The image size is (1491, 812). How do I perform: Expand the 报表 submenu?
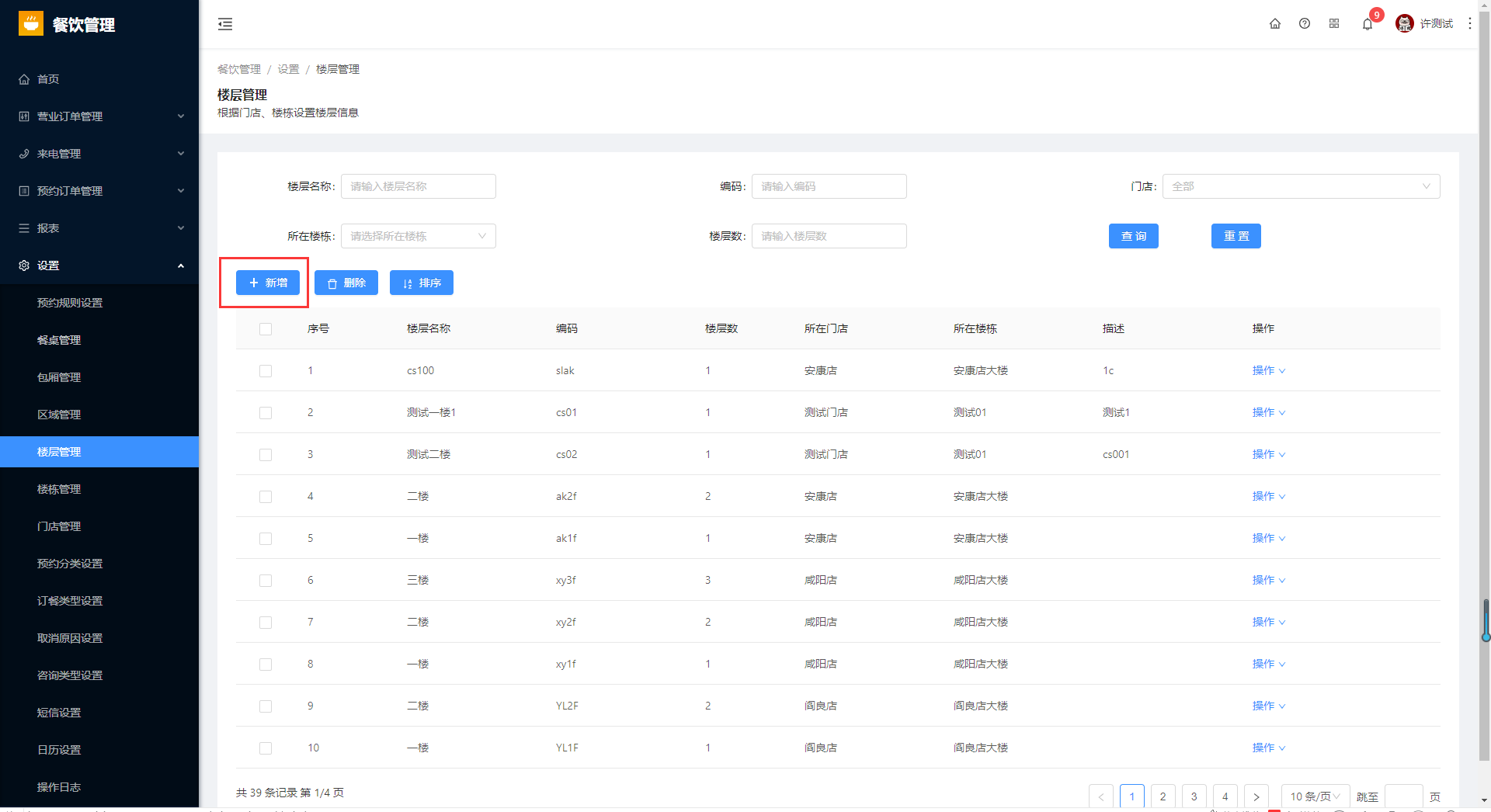(x=181, y=228)
